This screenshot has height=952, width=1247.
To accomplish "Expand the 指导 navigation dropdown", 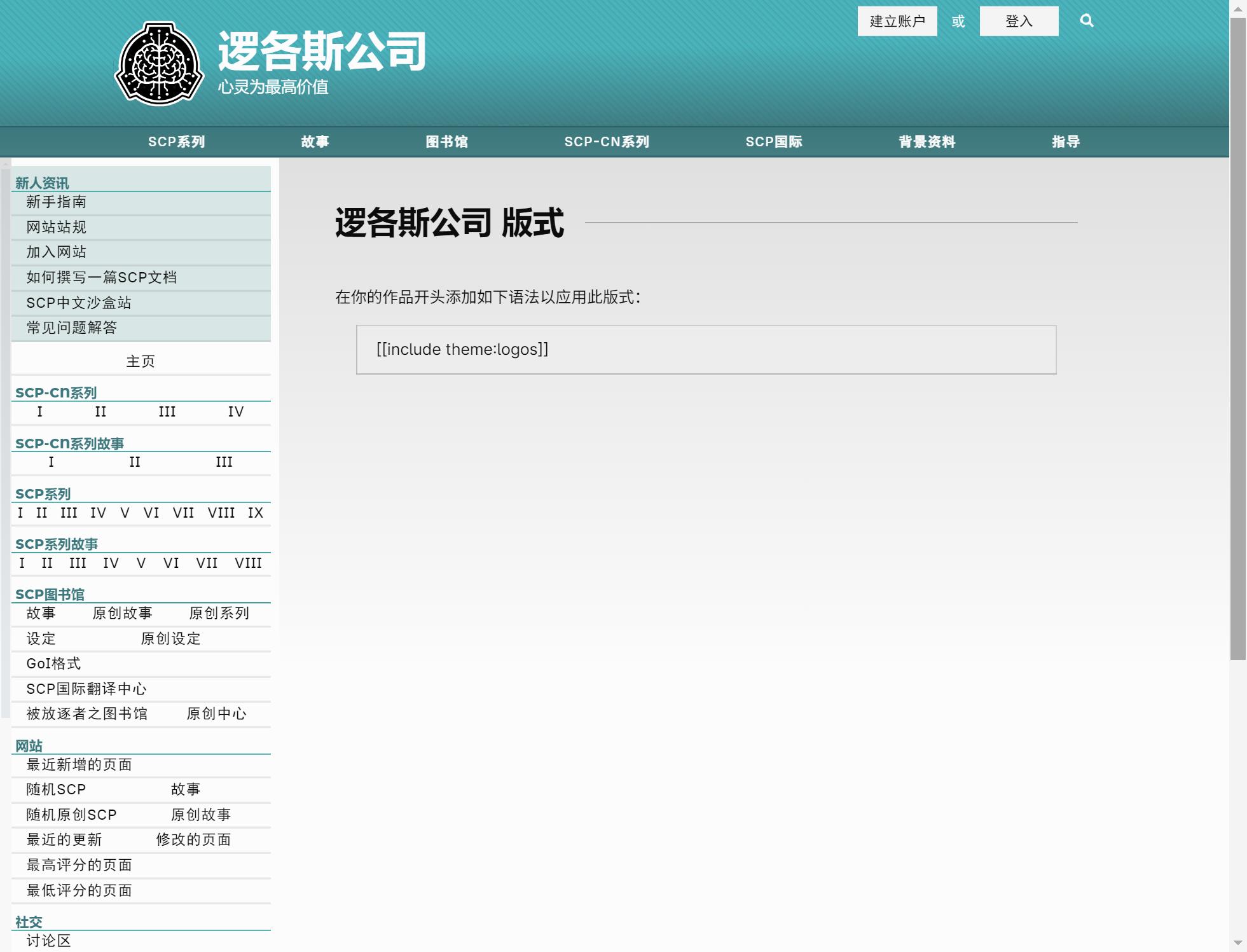I will [1066, 142].
